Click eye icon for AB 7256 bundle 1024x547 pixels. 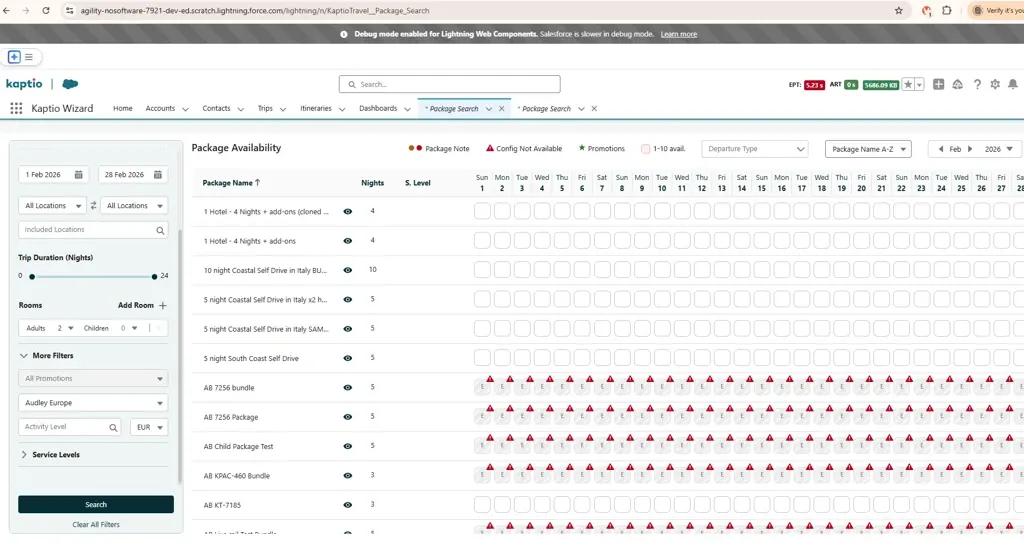pos(348,388)
